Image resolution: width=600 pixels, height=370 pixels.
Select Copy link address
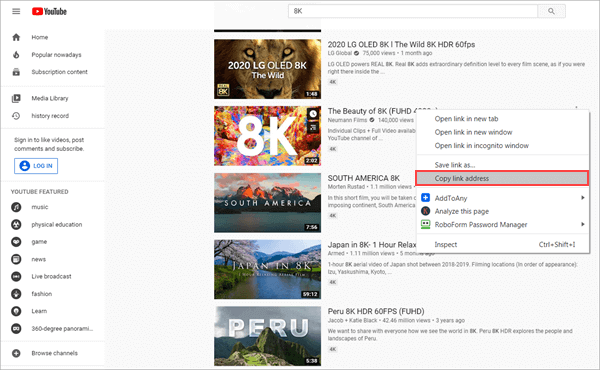coord(502,178)
